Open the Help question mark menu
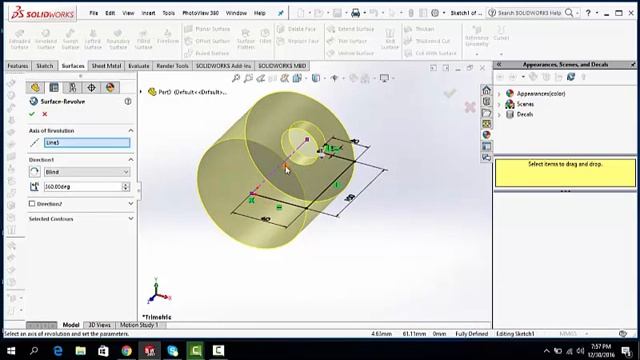640x360 pixels. click(588, 13)
